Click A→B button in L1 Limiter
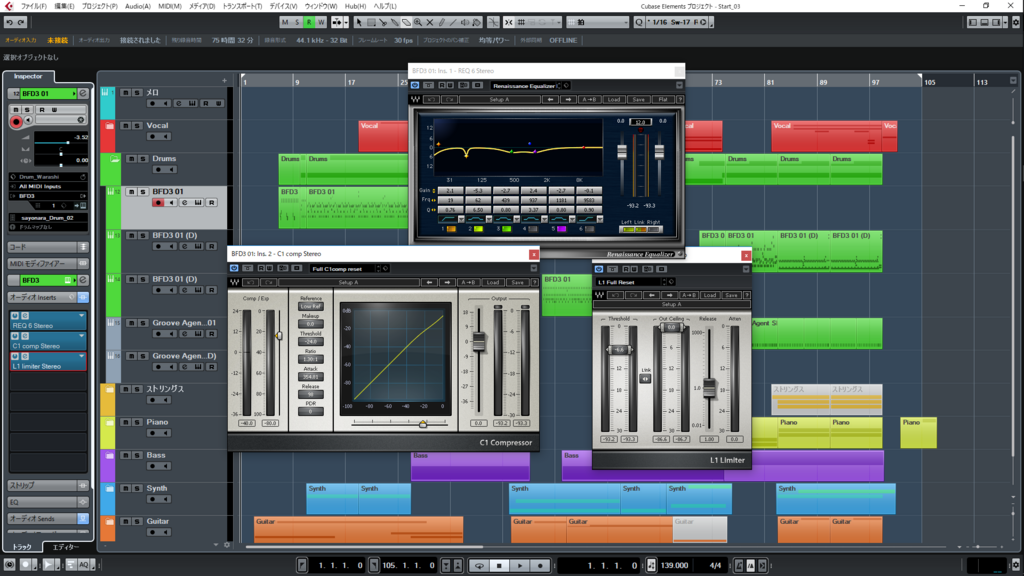This screenshot has height=576, width=1024. coord(688,295)
